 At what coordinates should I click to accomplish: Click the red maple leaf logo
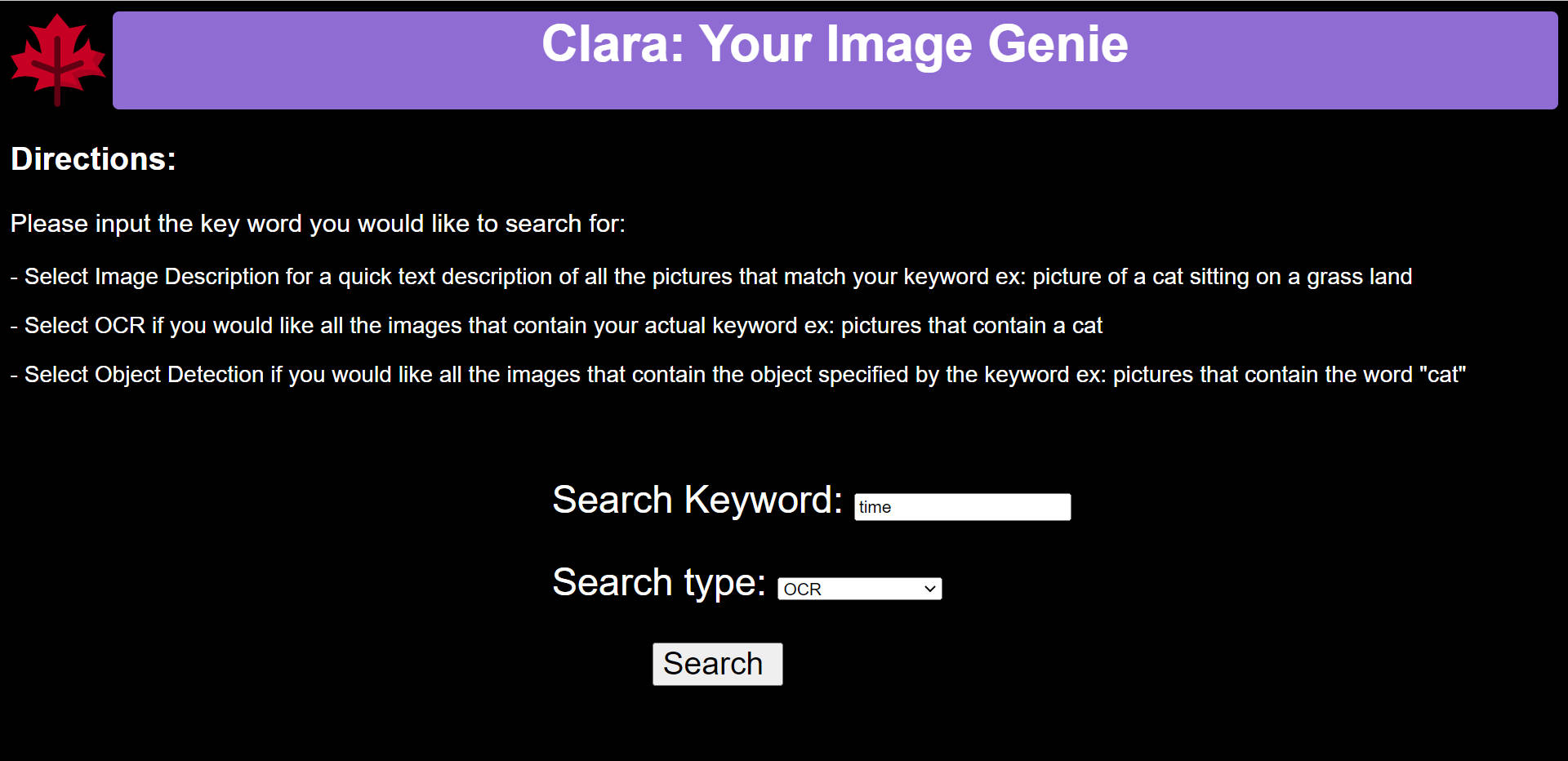pyautogui.click(x=58, y=60)
